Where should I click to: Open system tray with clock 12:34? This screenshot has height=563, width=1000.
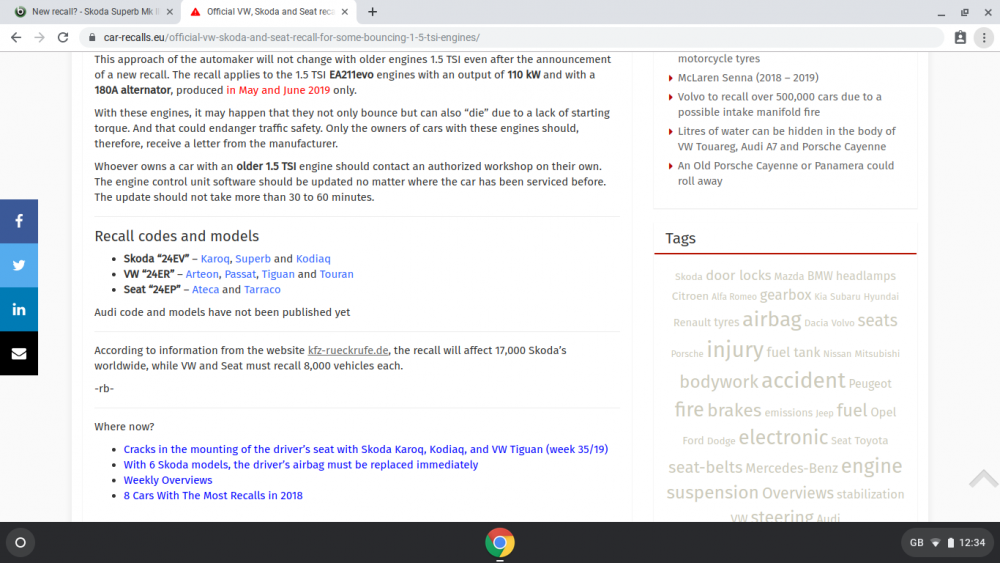(x=947, y=543)
